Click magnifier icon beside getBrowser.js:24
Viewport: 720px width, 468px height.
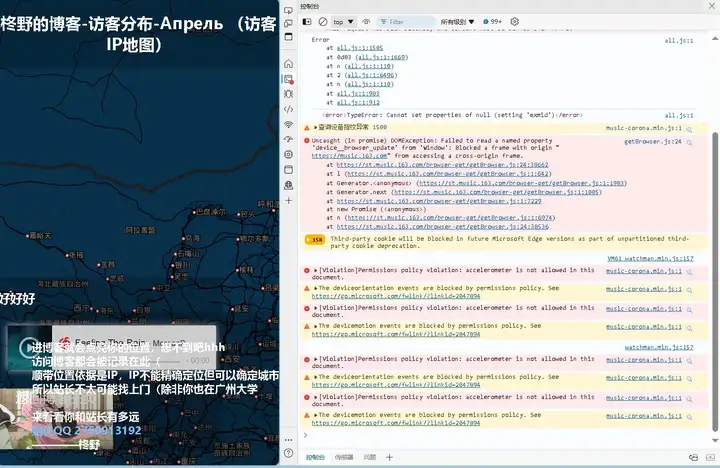[x=689, y=143]
